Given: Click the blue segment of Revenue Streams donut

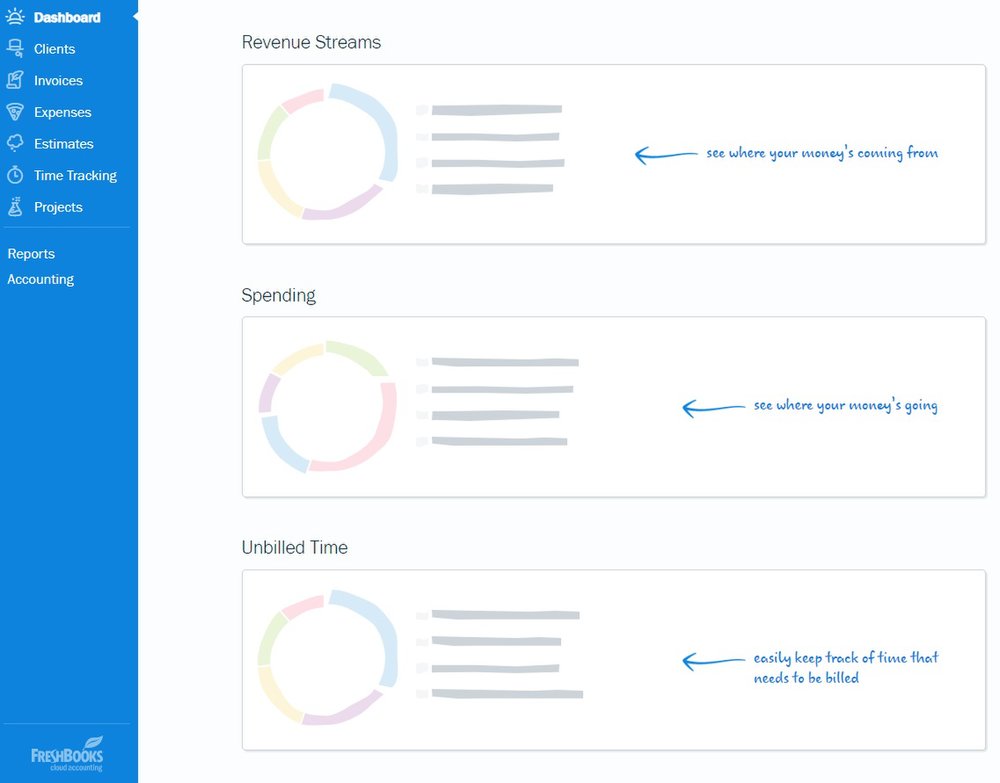Looking at the screenshot, I should click(386, 130).
